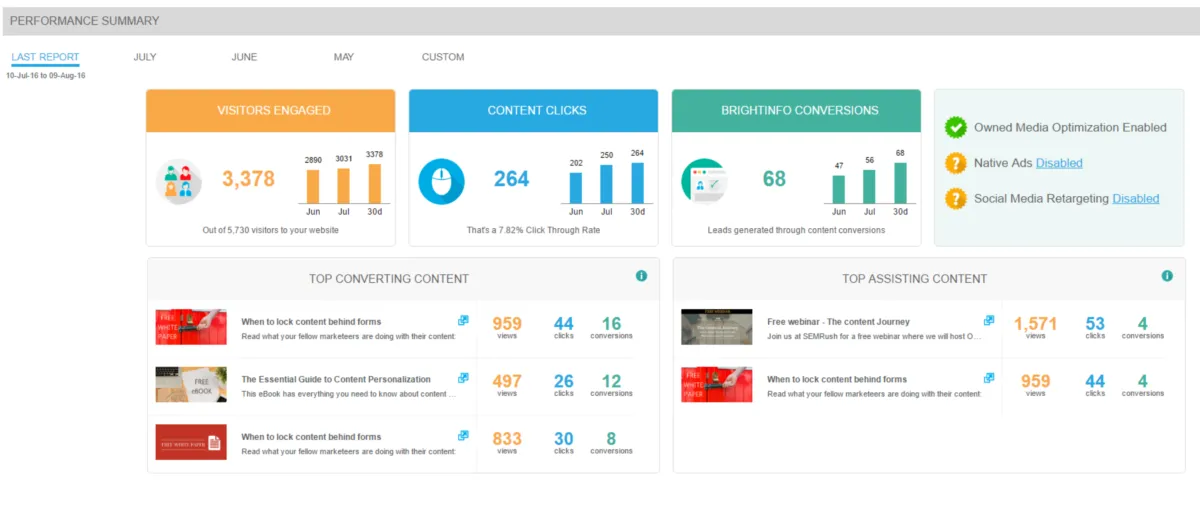Viewport: 1200px width, 521px height.
Task: Click the large 3,378 visitors figure
Action: [248, 179]
